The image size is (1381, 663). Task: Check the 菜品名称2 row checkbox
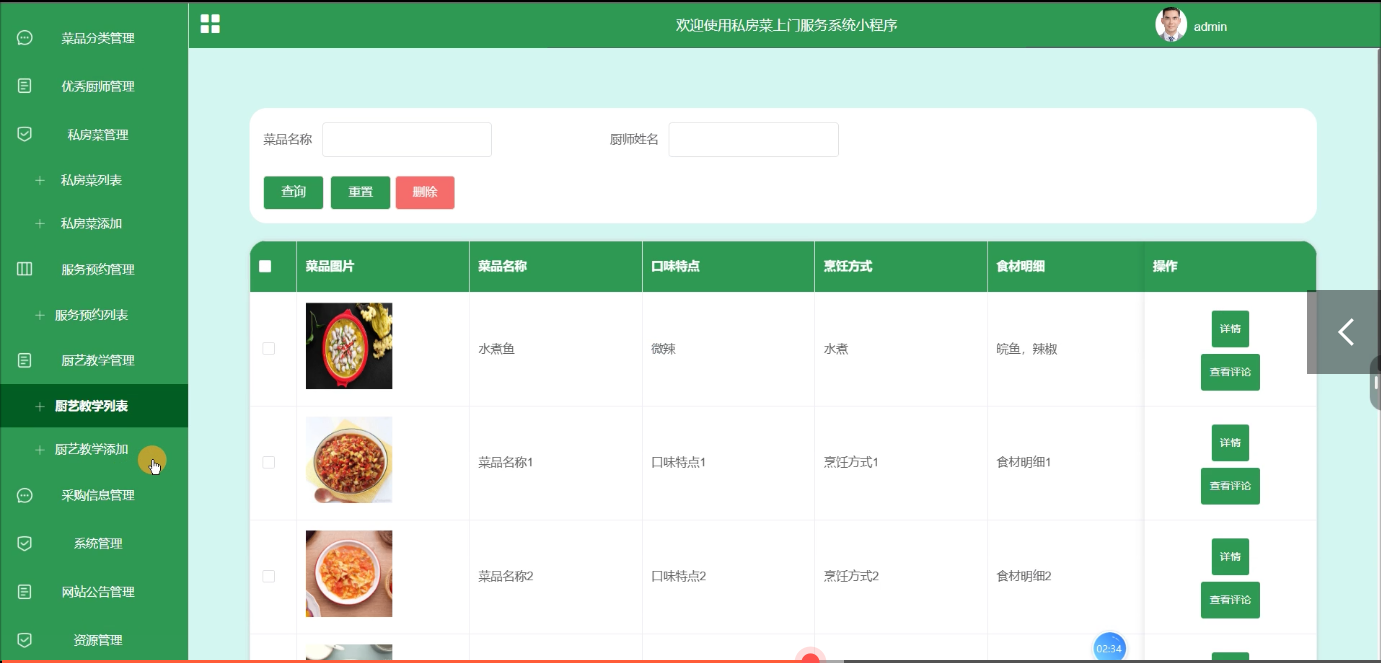pyautogui.click(x=268, y=576)
